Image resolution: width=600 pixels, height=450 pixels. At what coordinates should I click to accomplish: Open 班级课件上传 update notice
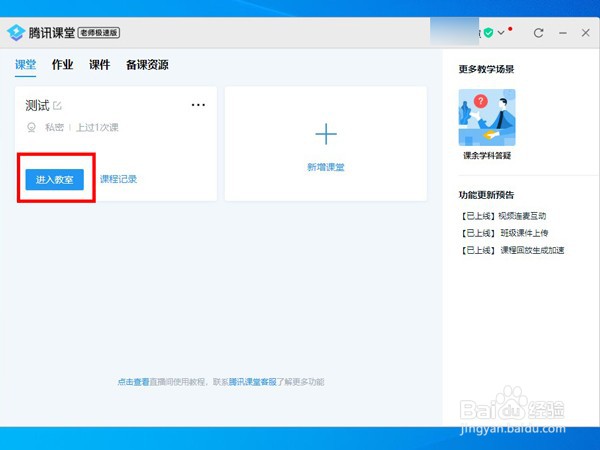click(x=504, y=233)
